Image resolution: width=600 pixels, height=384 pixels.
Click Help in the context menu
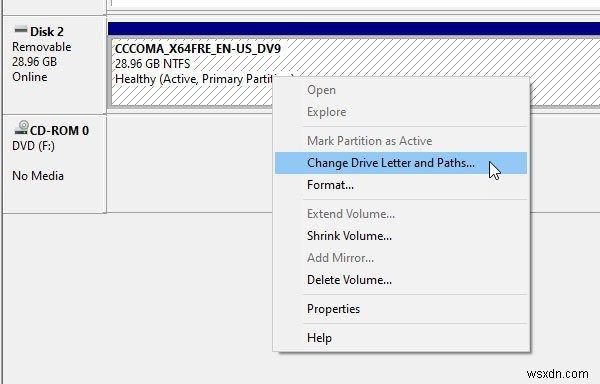pos(401,338)
